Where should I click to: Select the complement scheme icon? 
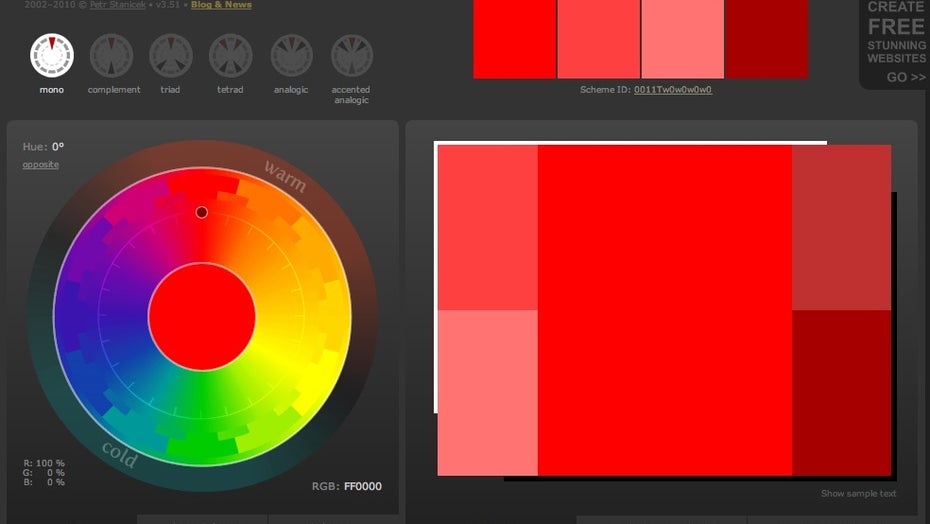coord(112,56)
